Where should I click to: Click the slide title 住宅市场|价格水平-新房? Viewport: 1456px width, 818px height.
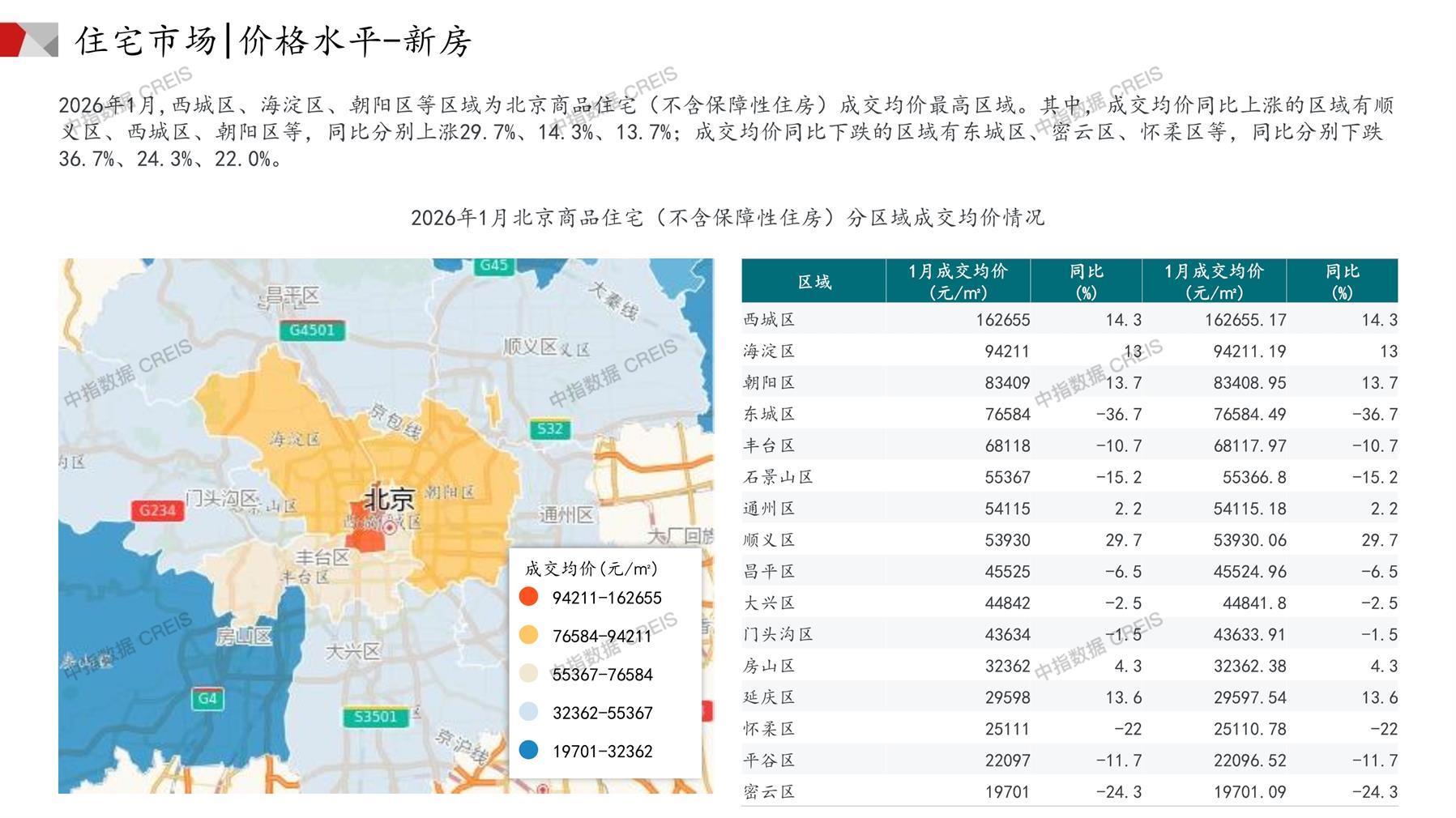pyautogui.click(x=273, y=40)
